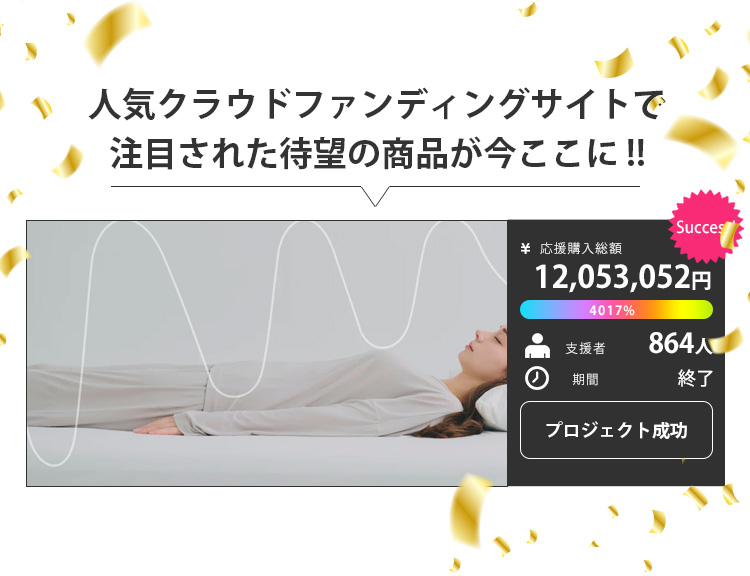This screenshot has height=576, width=750.
Task: Click the text 注目された待望の商品が今ここに
Action: pos(366,153)
